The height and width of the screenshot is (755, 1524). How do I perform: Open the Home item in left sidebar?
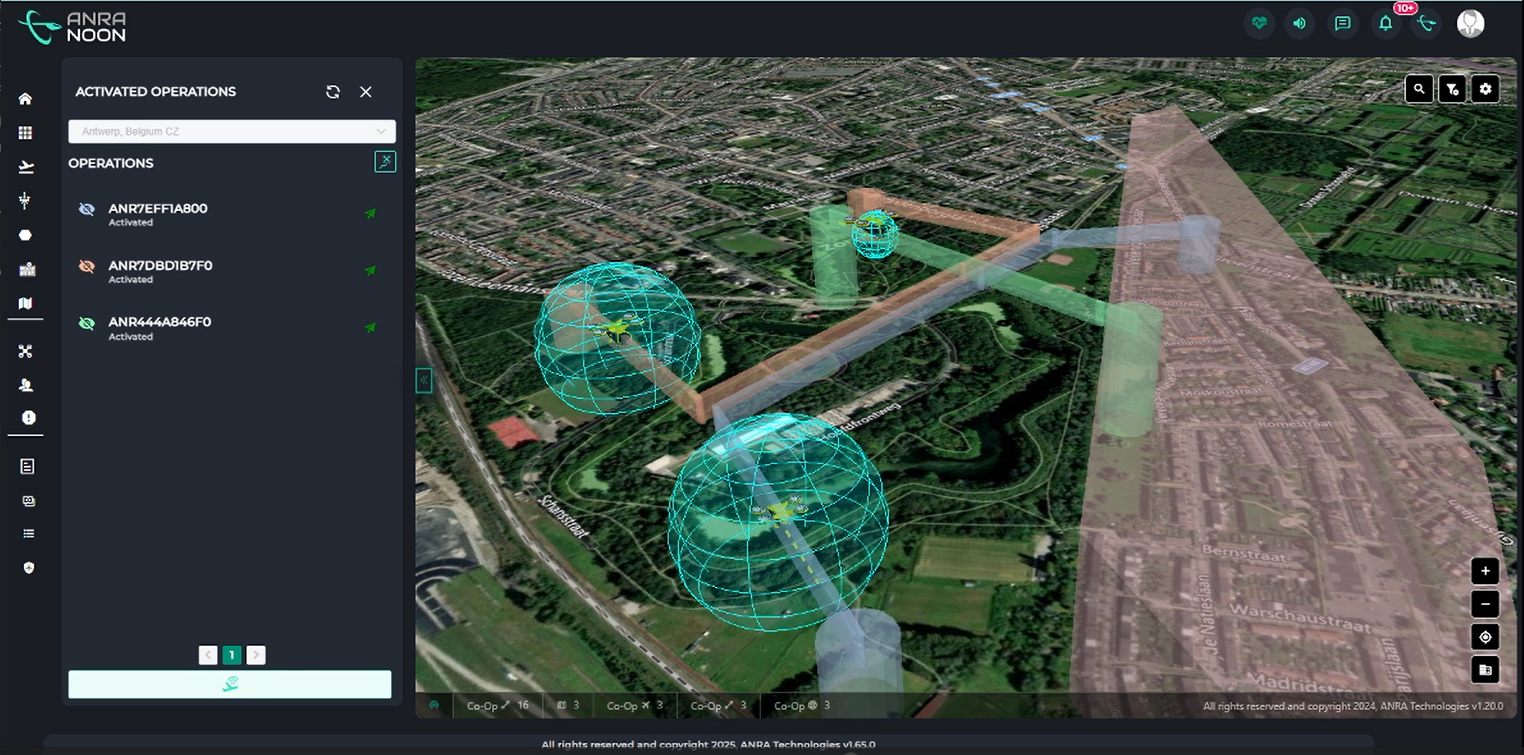pyautogui.click(x=26, y=99)
